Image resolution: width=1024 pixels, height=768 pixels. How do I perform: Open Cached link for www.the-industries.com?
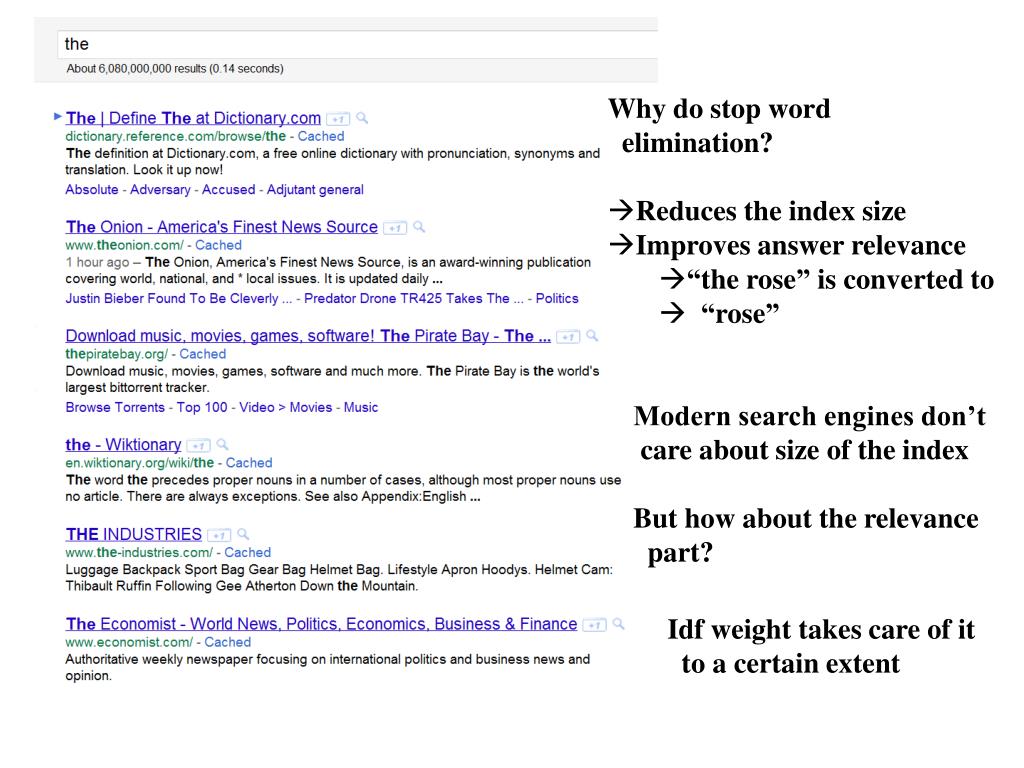(248, 552)
